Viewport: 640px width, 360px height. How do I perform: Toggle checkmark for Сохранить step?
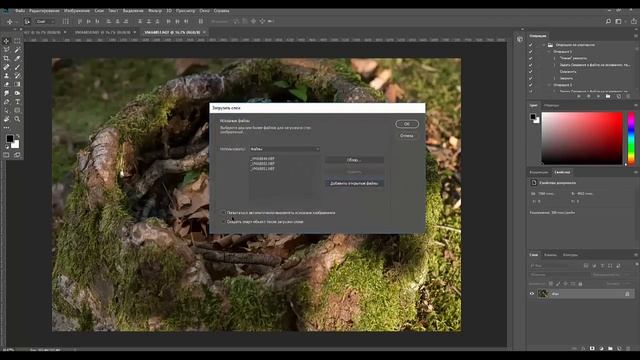click(x=531, y=71)
